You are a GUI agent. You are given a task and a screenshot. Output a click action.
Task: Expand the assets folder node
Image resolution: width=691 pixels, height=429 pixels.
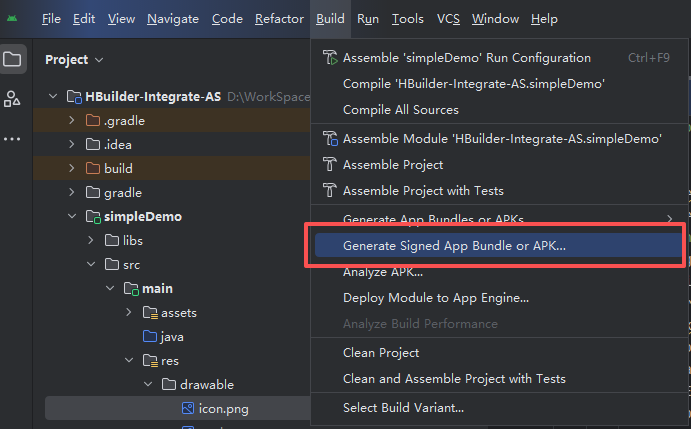coord(129,312)
